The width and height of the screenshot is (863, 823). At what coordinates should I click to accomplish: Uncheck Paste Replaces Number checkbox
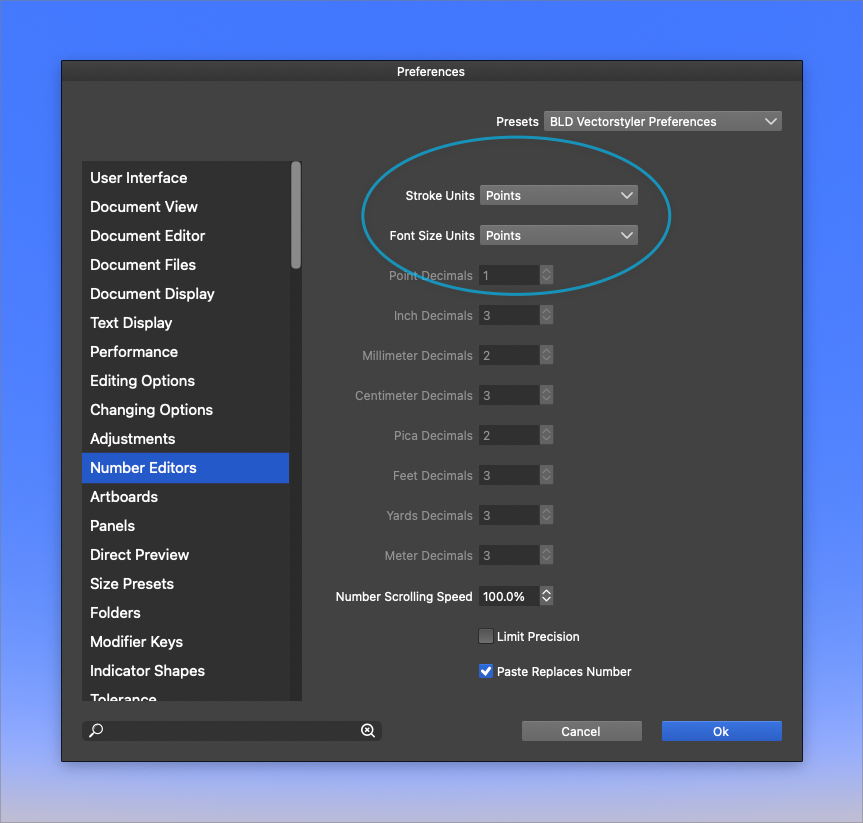486,671
